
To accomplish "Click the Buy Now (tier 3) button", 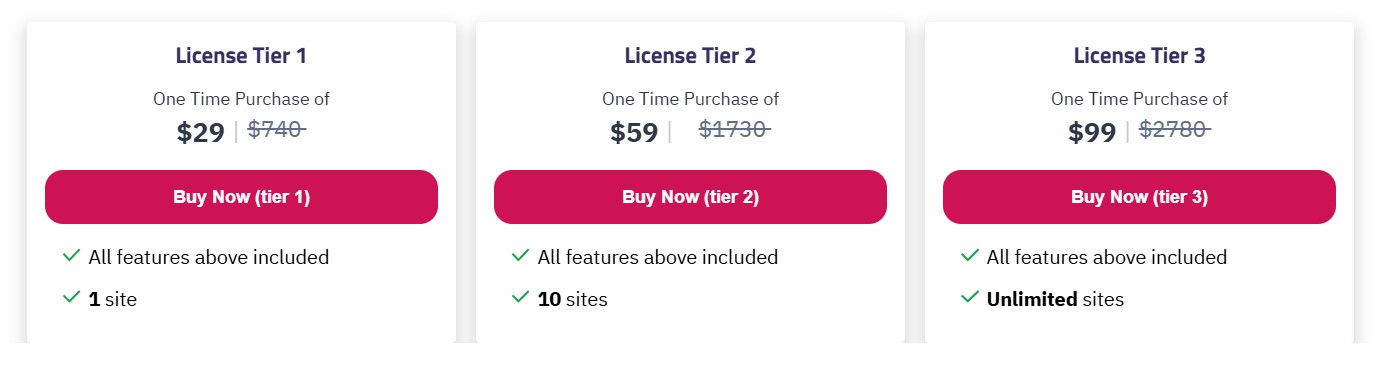I will 1139,197.
